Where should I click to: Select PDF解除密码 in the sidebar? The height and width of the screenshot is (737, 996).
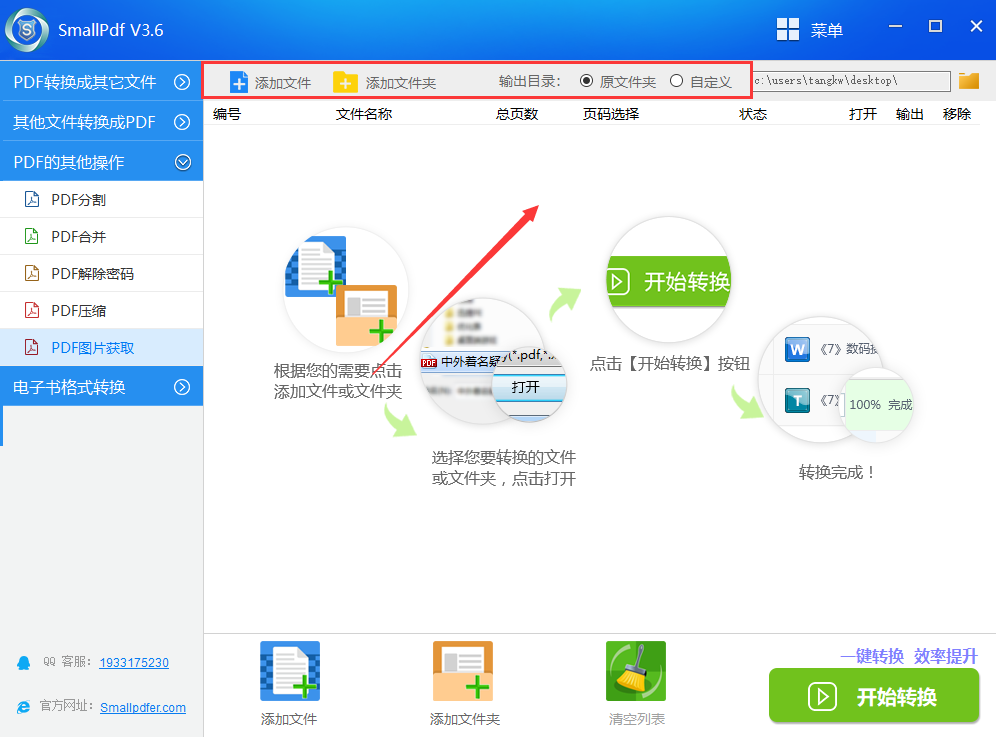pyautogui.click(x=102, y=273)
